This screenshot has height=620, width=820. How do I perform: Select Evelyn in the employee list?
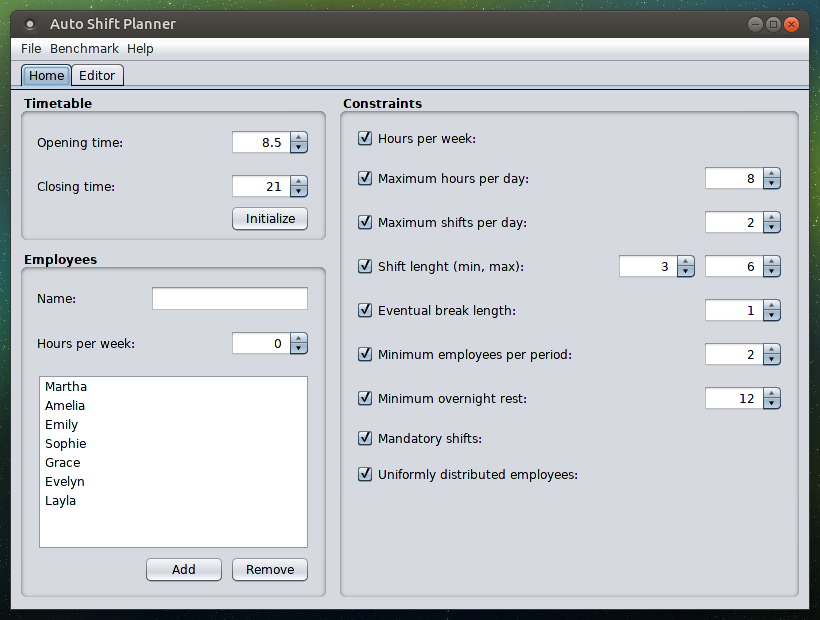pyautogui.click(x=173, y=481)
